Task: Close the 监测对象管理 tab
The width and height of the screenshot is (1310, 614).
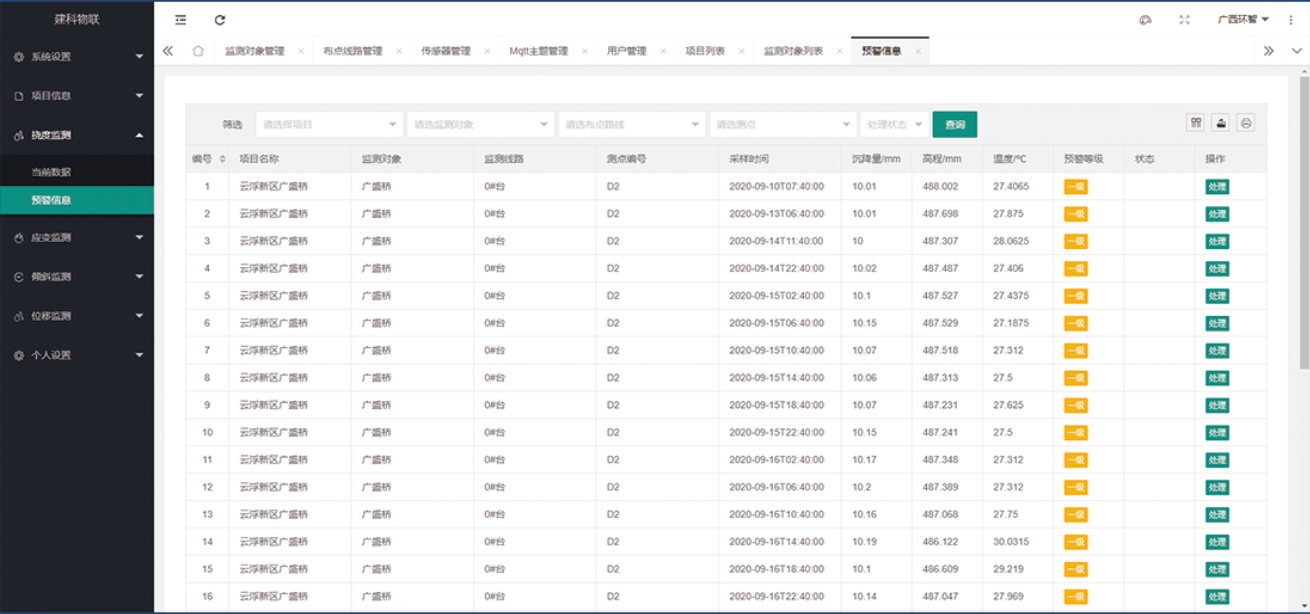Action: pos(301,51)
